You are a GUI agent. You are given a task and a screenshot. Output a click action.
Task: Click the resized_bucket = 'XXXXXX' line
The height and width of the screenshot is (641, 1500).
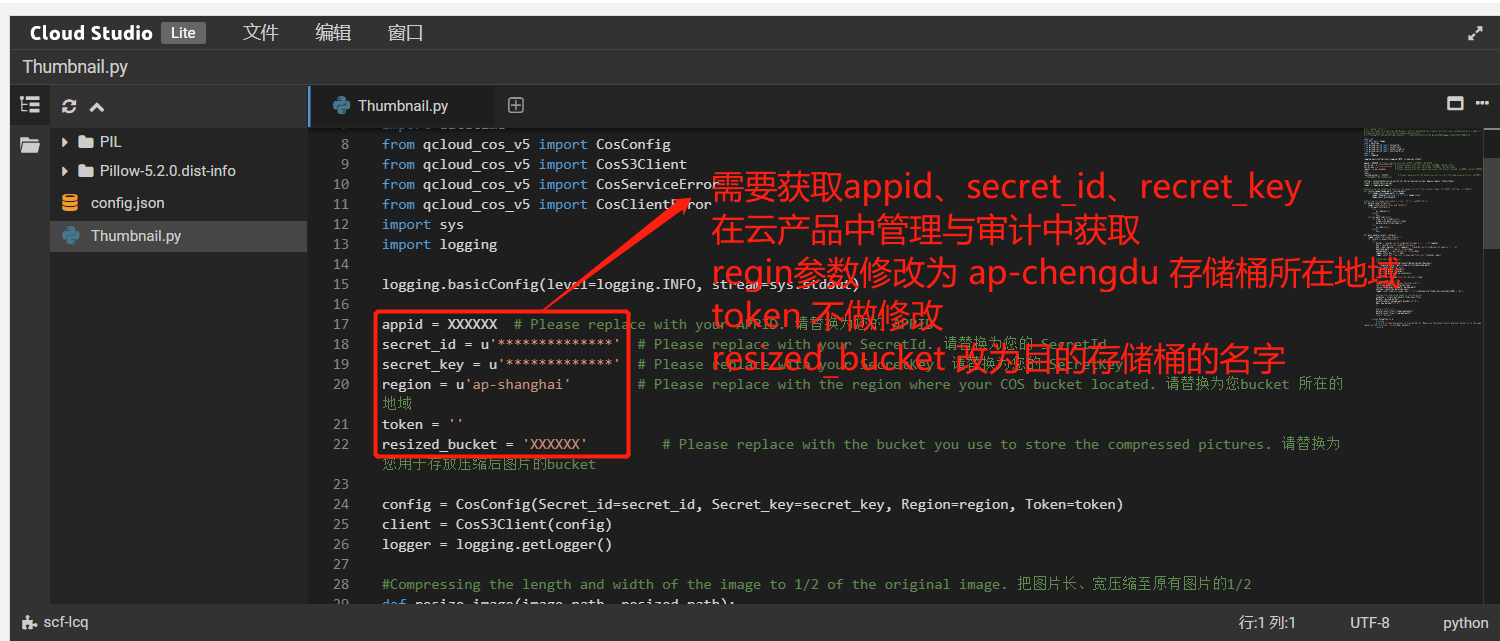click(x=484, y=444)
